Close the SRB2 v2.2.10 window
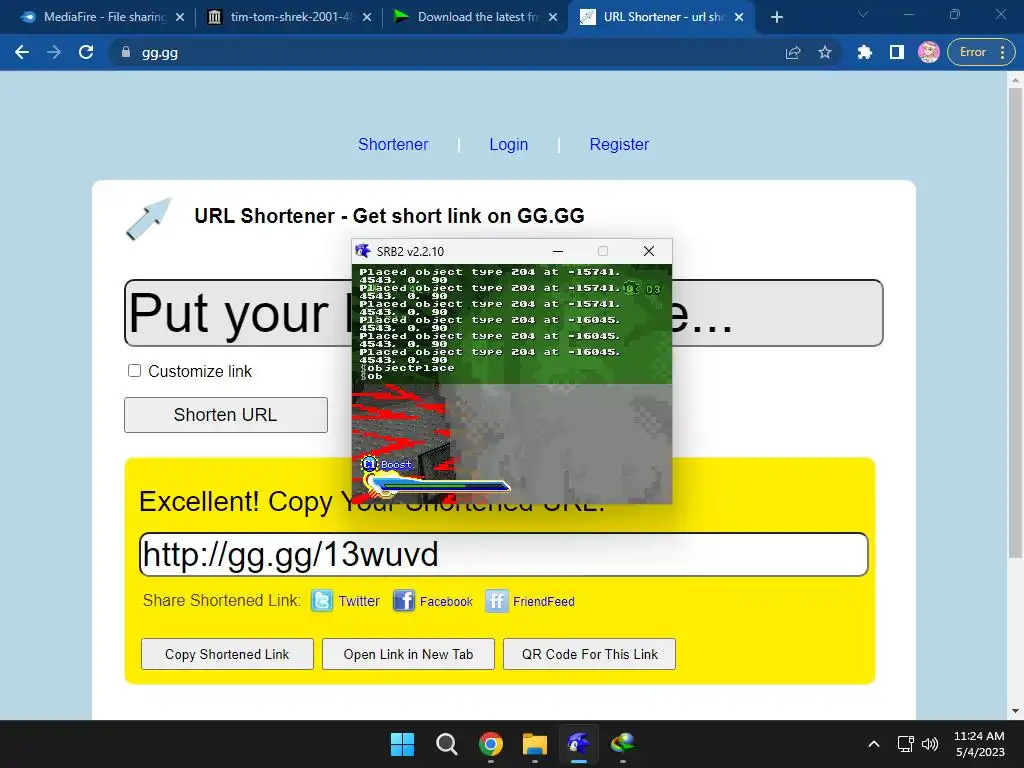 click(x=648, y=251)
